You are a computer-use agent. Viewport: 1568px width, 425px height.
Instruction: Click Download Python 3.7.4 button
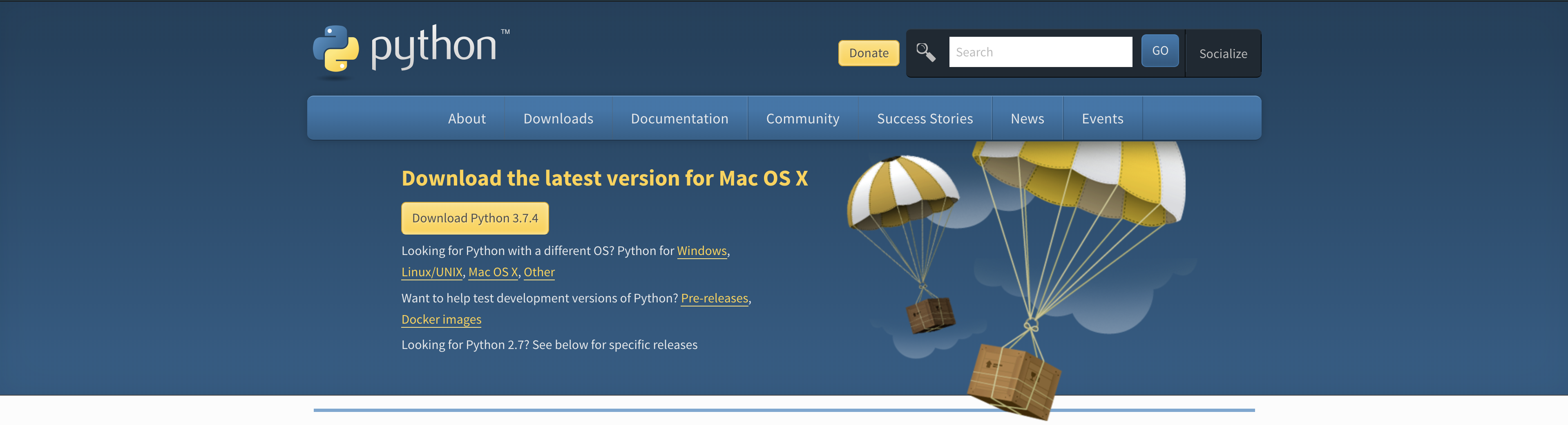475,218
